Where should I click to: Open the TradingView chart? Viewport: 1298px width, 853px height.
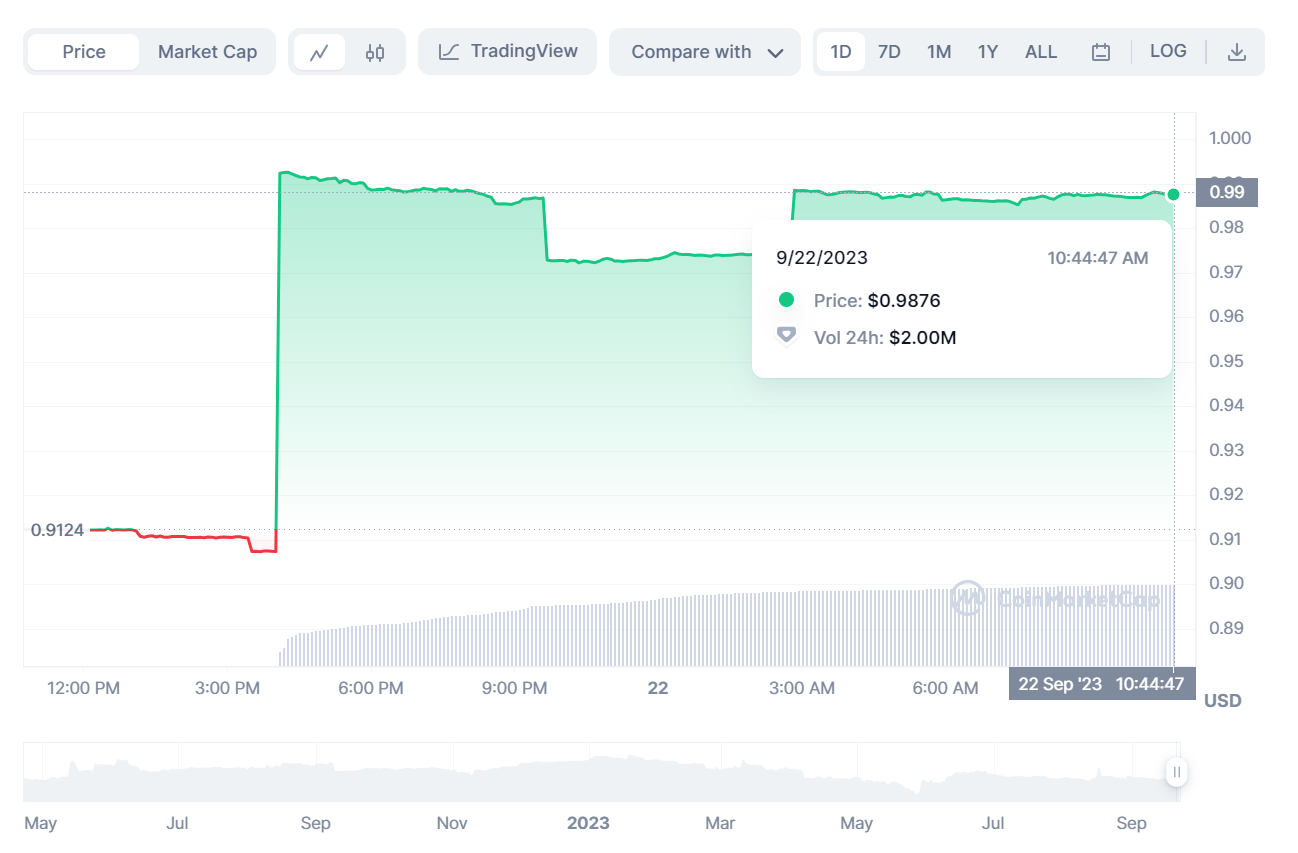[508, 51]
